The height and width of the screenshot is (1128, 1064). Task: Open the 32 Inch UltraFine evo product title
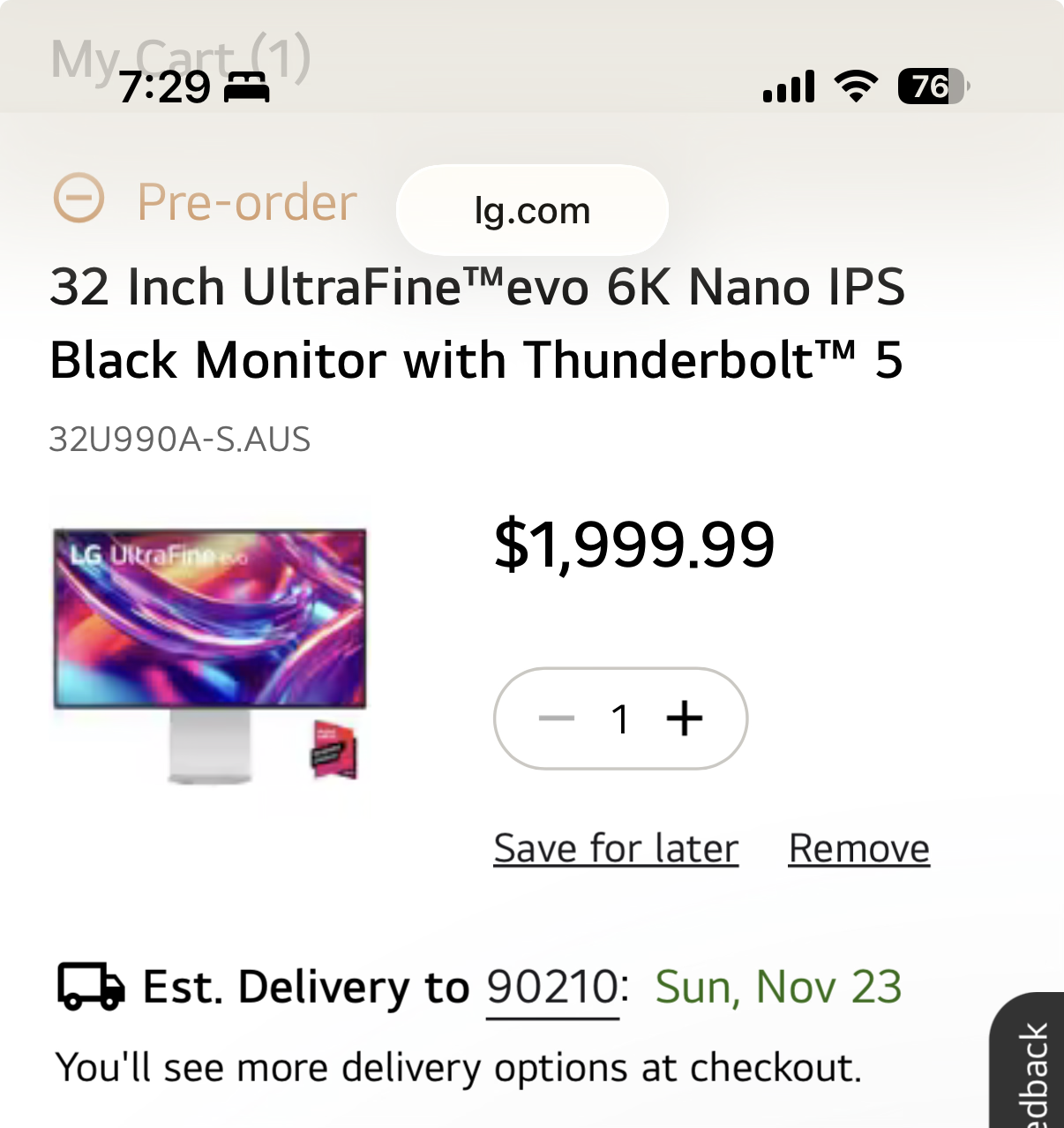(x=476, y=323)
